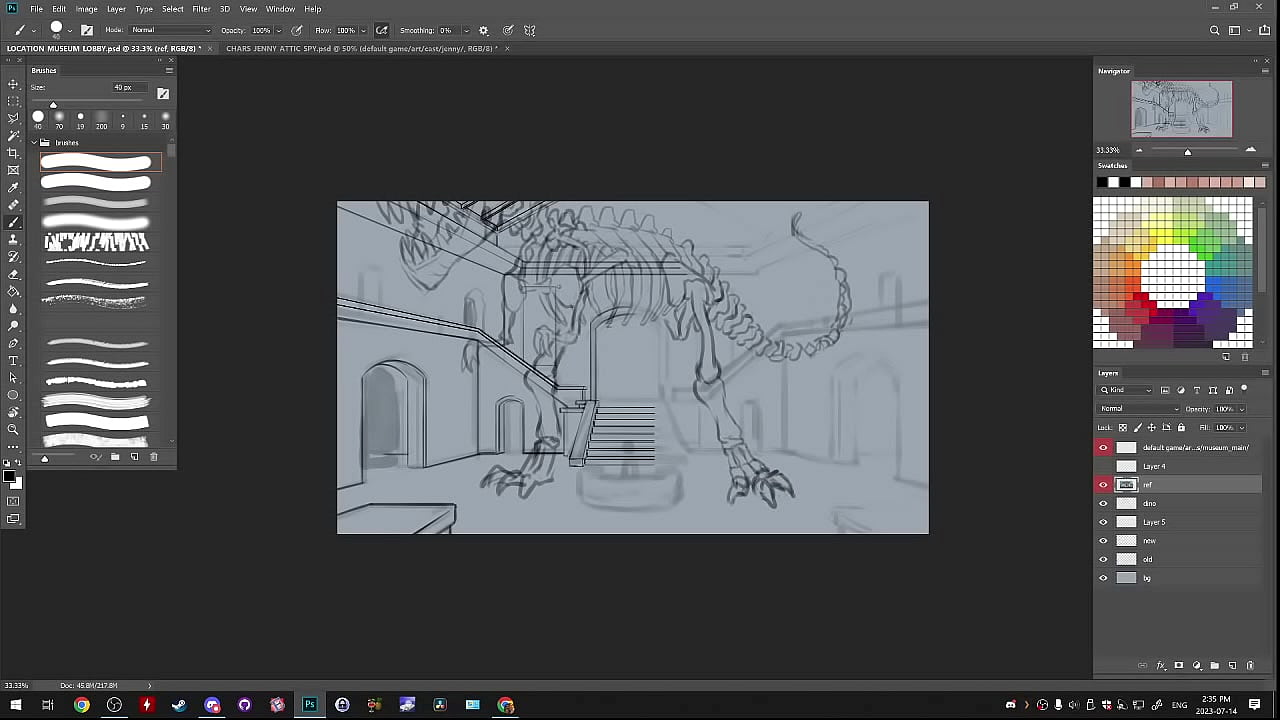Toggle lock transparent pixels
This screenshot has height=720, width=1280.
(1123, 427)
